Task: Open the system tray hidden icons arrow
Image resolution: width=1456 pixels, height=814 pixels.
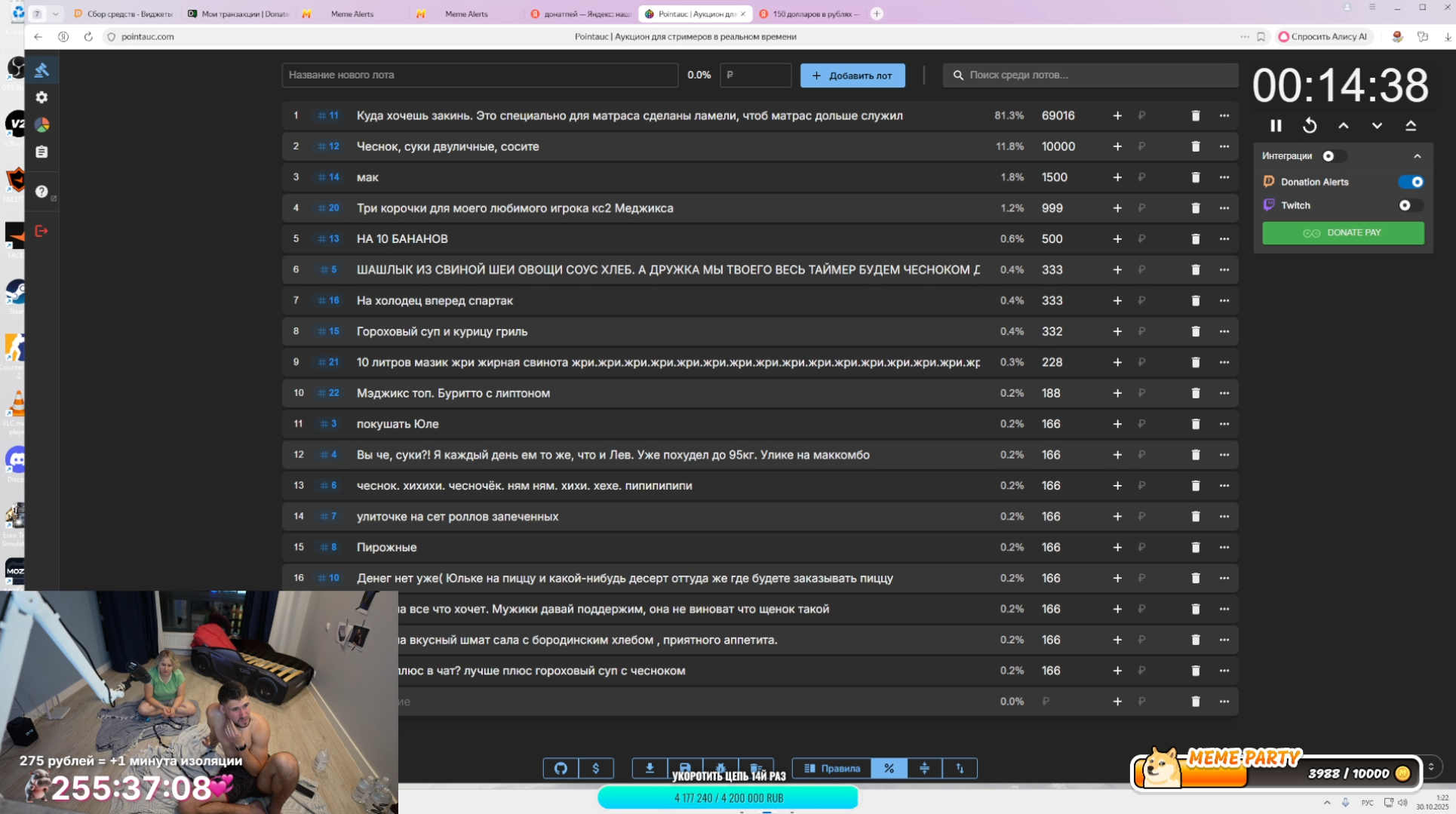Action: click(x=1327, y=803)
